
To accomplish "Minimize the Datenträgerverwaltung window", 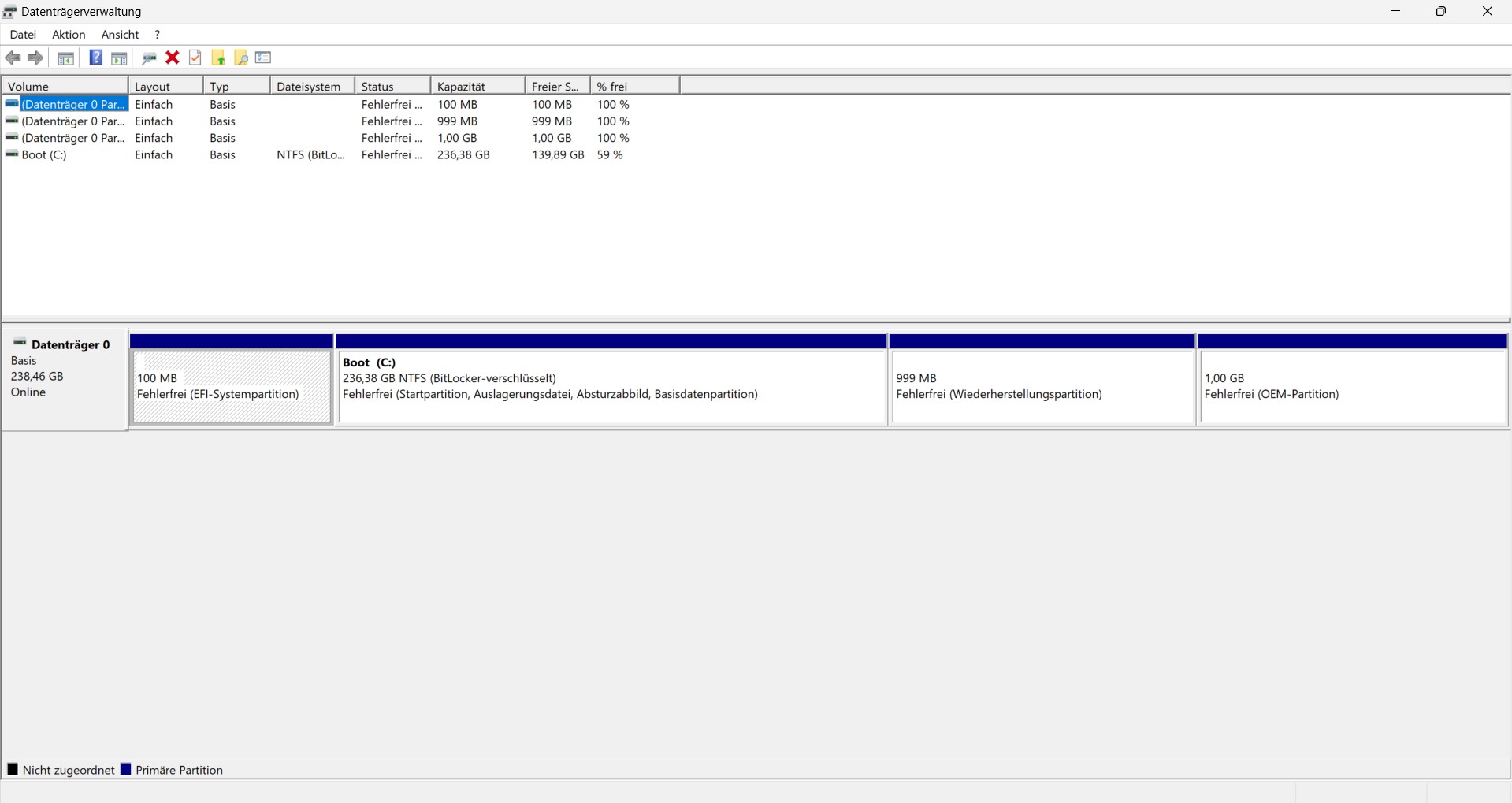I will [1395, 12].
